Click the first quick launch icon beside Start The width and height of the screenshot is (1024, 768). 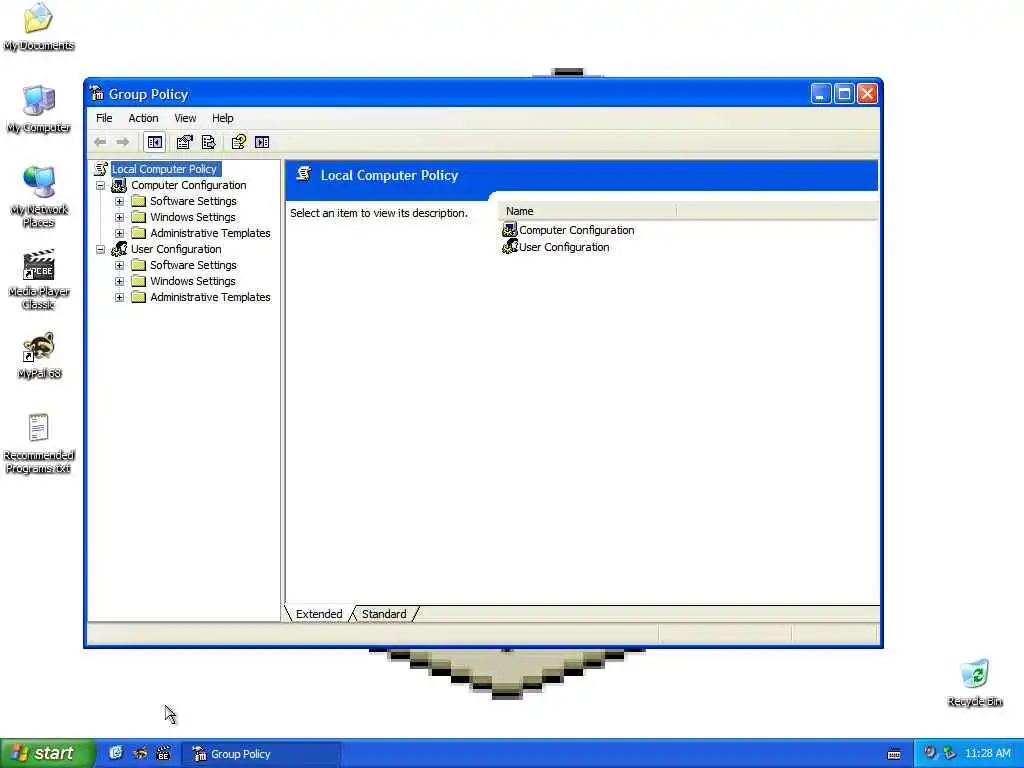[x=116, y=754]
